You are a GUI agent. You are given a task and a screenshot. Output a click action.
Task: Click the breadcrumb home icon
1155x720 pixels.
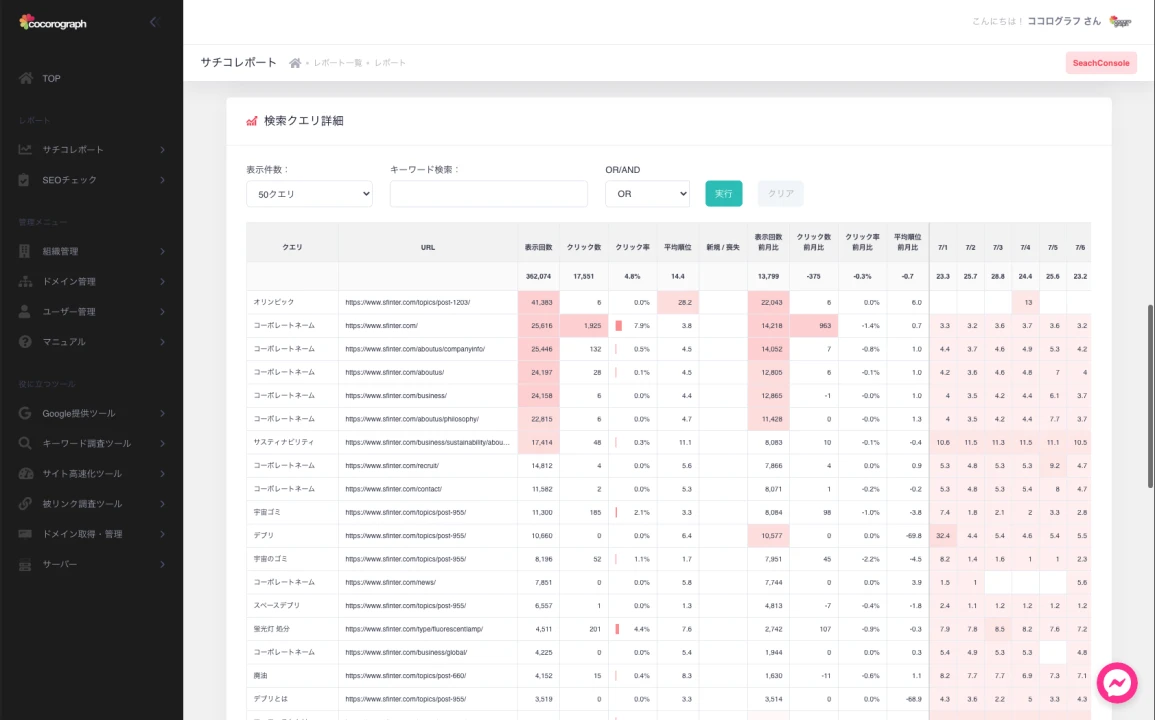[x=295, y=63]
